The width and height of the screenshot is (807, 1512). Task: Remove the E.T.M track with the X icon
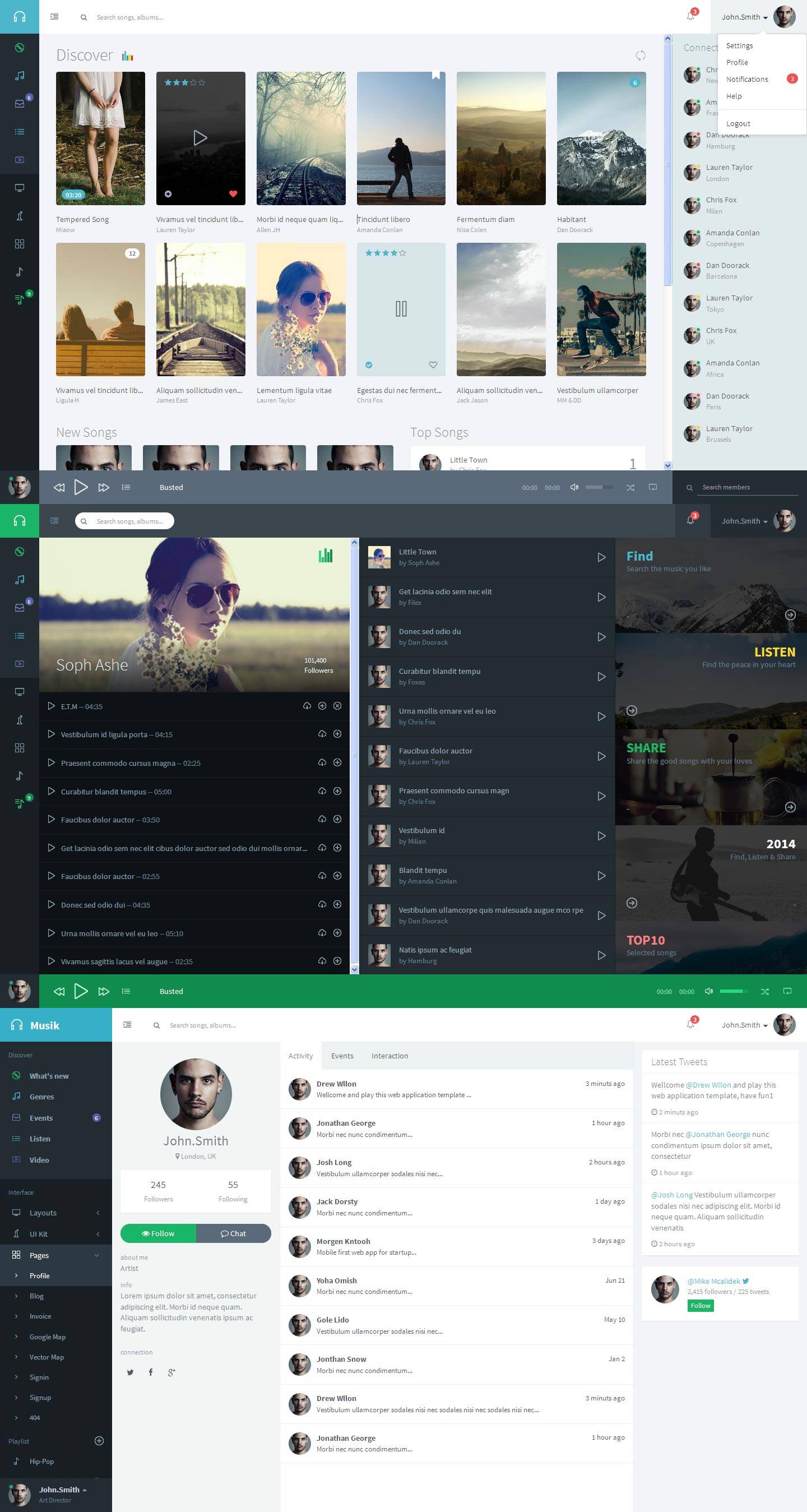coord(337,706)
